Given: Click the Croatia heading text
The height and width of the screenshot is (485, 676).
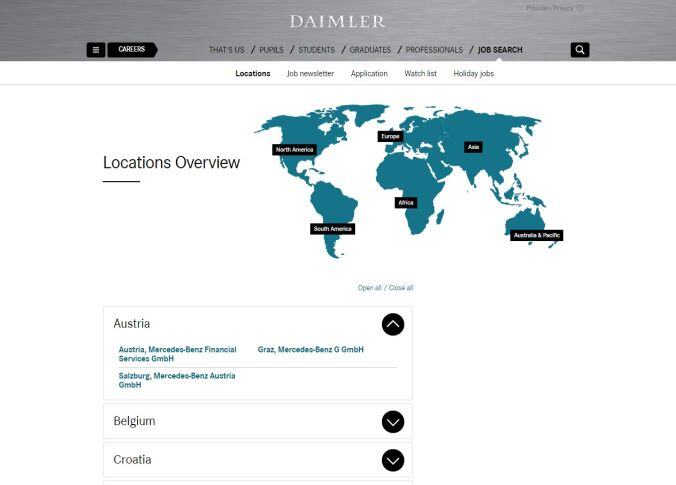Looking at the screenshot, I should [132, 460].
